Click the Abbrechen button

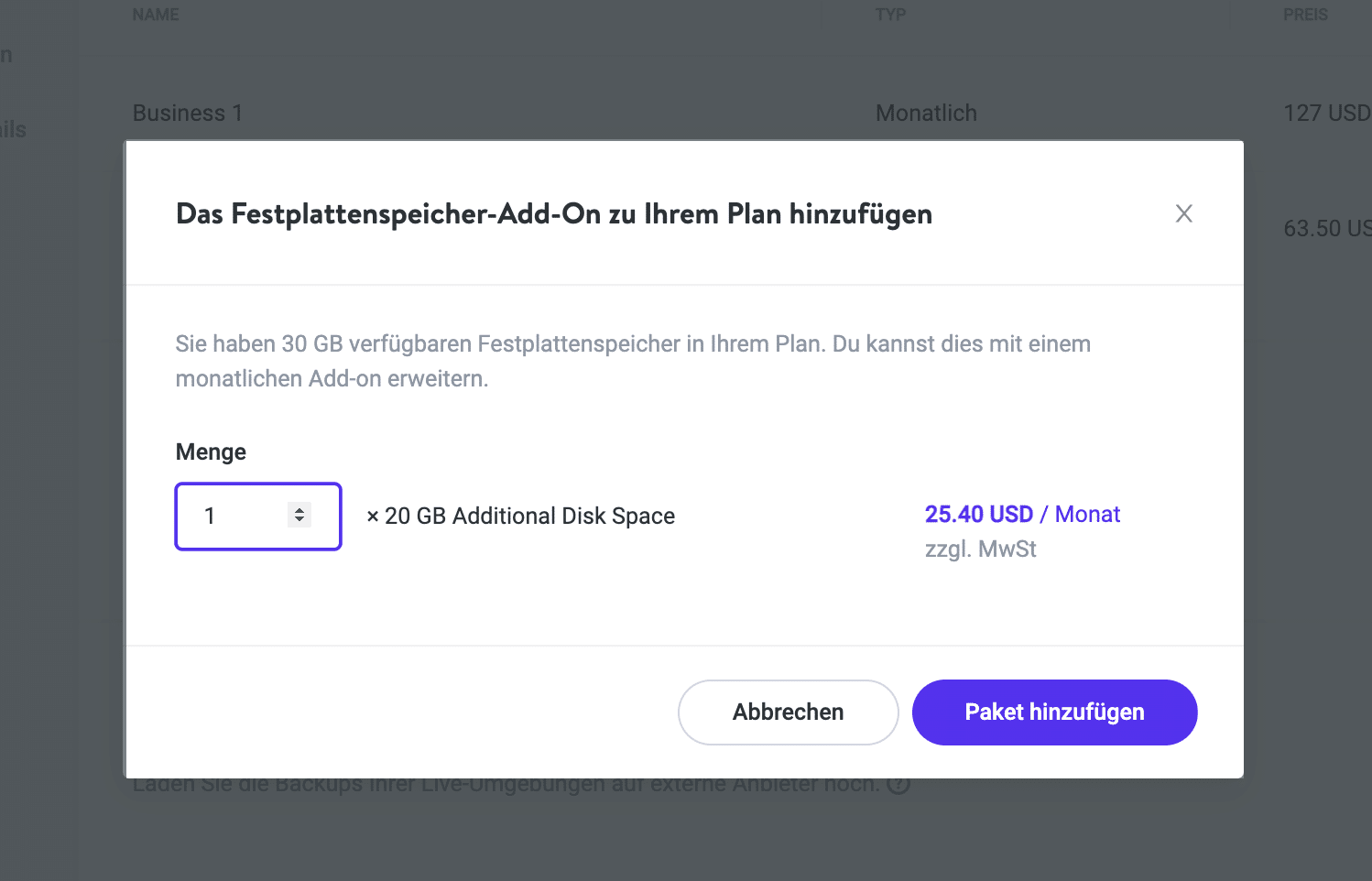pyautogui.click(x=788, y=712)
